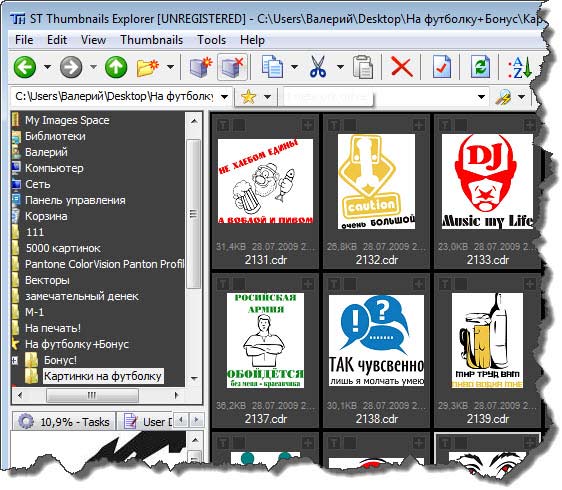
Task: Select Компьютер in folder tree
Action: click(x=54, y=168)
